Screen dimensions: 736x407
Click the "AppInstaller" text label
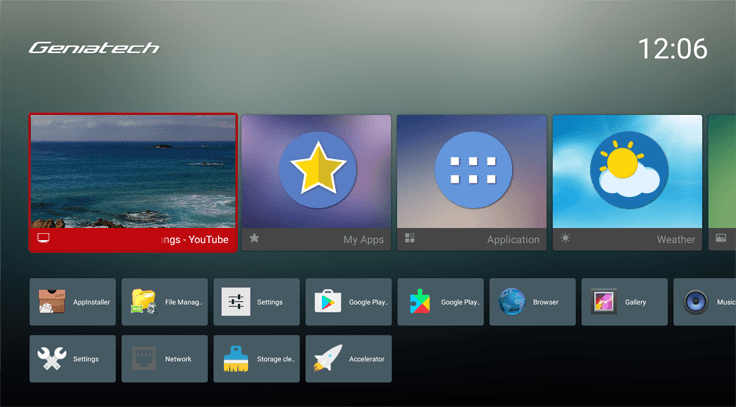tap(92, 302)
